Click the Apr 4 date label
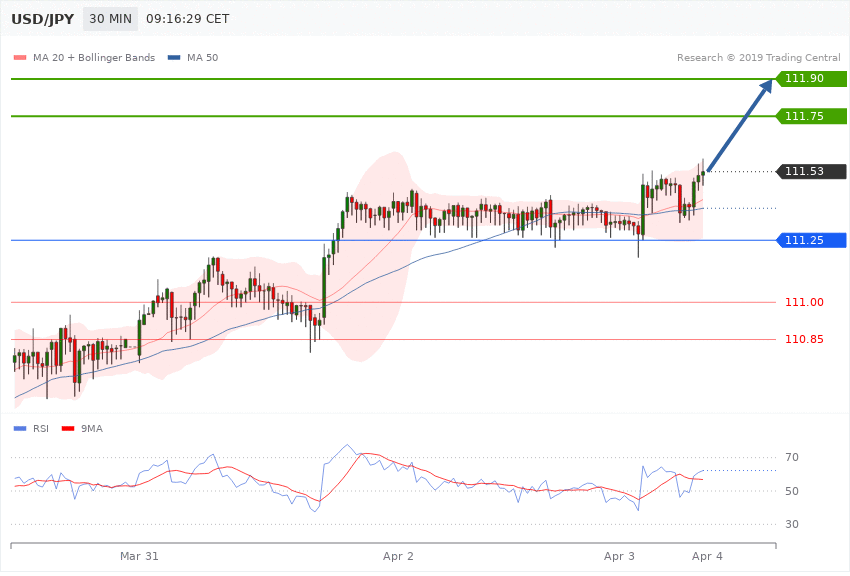 click(707, 556)
